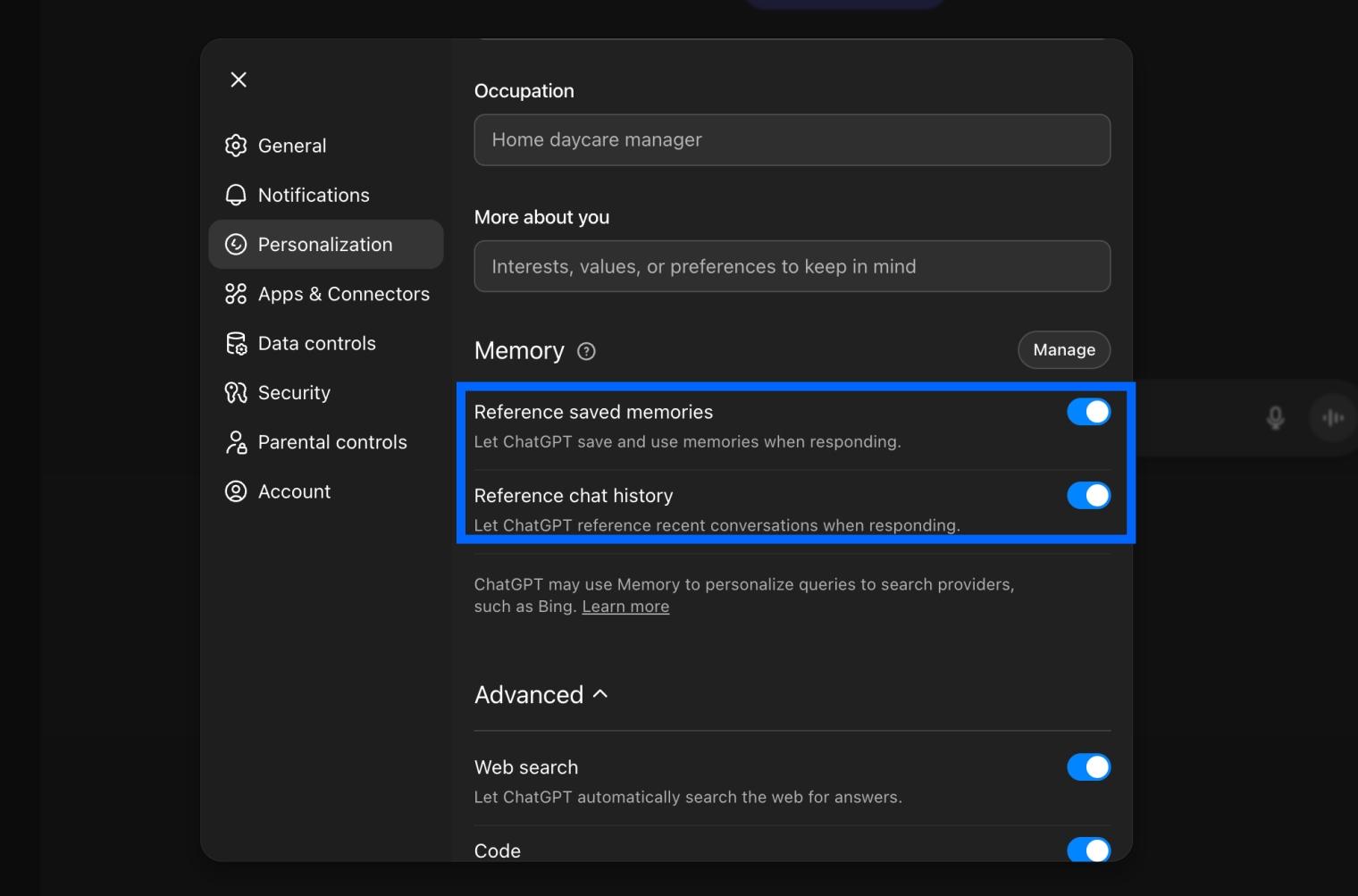Open the Memory help question mark

[x=587, y=352]
